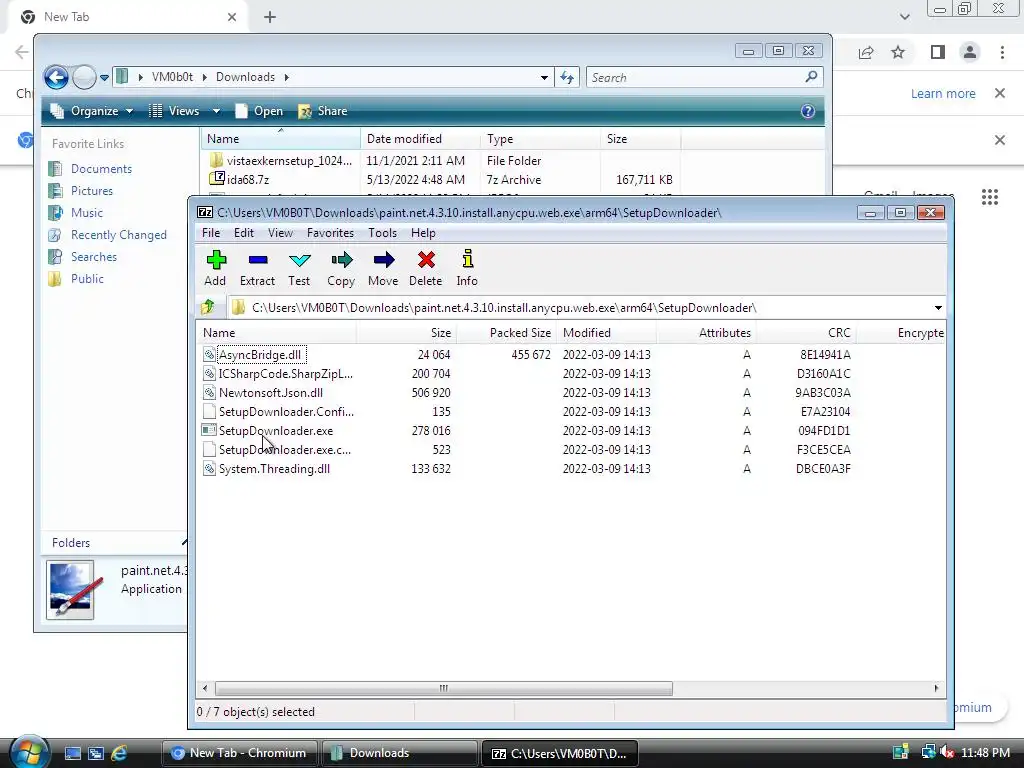Select SetupDownloader.exe.c... file
Screen dimensions: 1024x768
pos(285,449)
